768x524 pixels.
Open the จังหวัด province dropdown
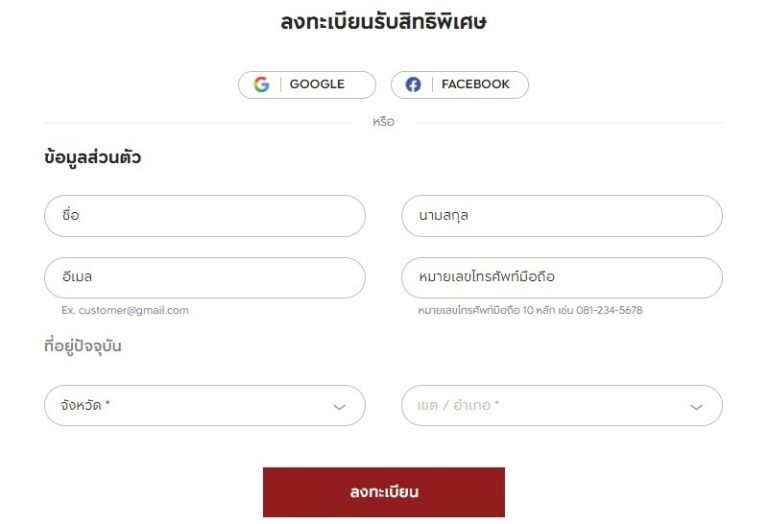(x=205, y=405)
